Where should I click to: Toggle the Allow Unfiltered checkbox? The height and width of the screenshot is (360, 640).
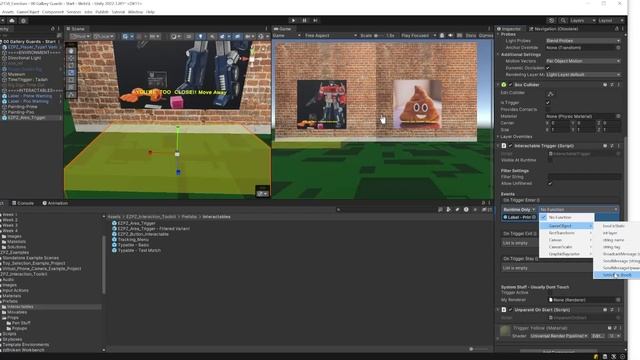coord(550,184)
